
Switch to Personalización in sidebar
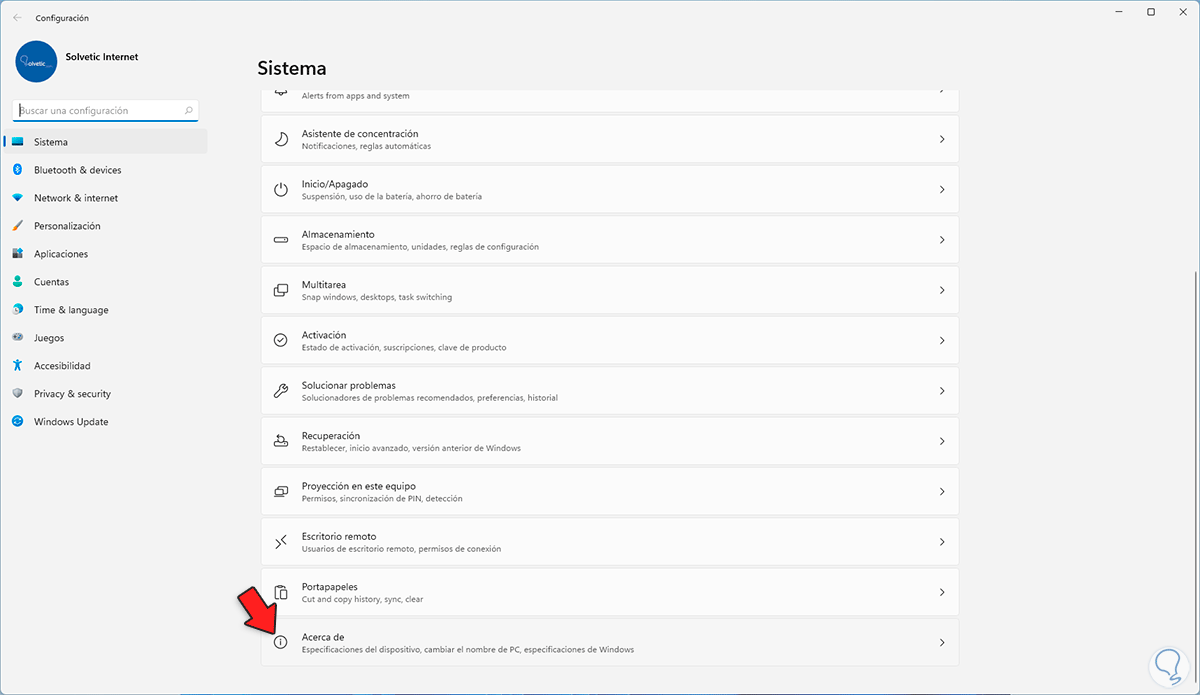67,226
